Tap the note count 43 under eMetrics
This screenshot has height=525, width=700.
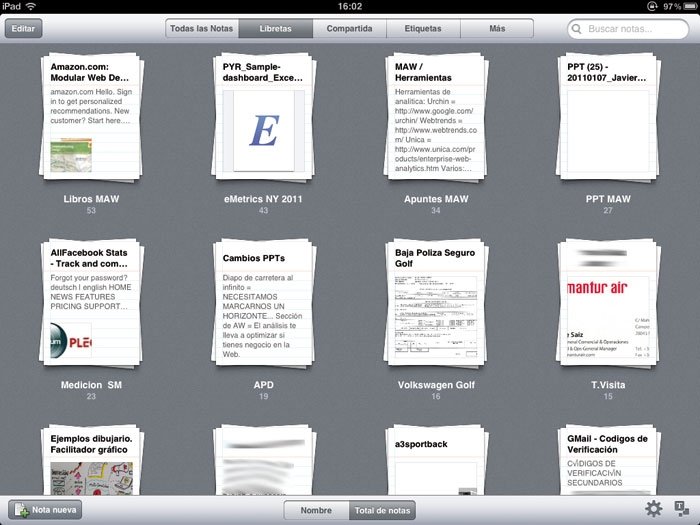coord(263,210)
